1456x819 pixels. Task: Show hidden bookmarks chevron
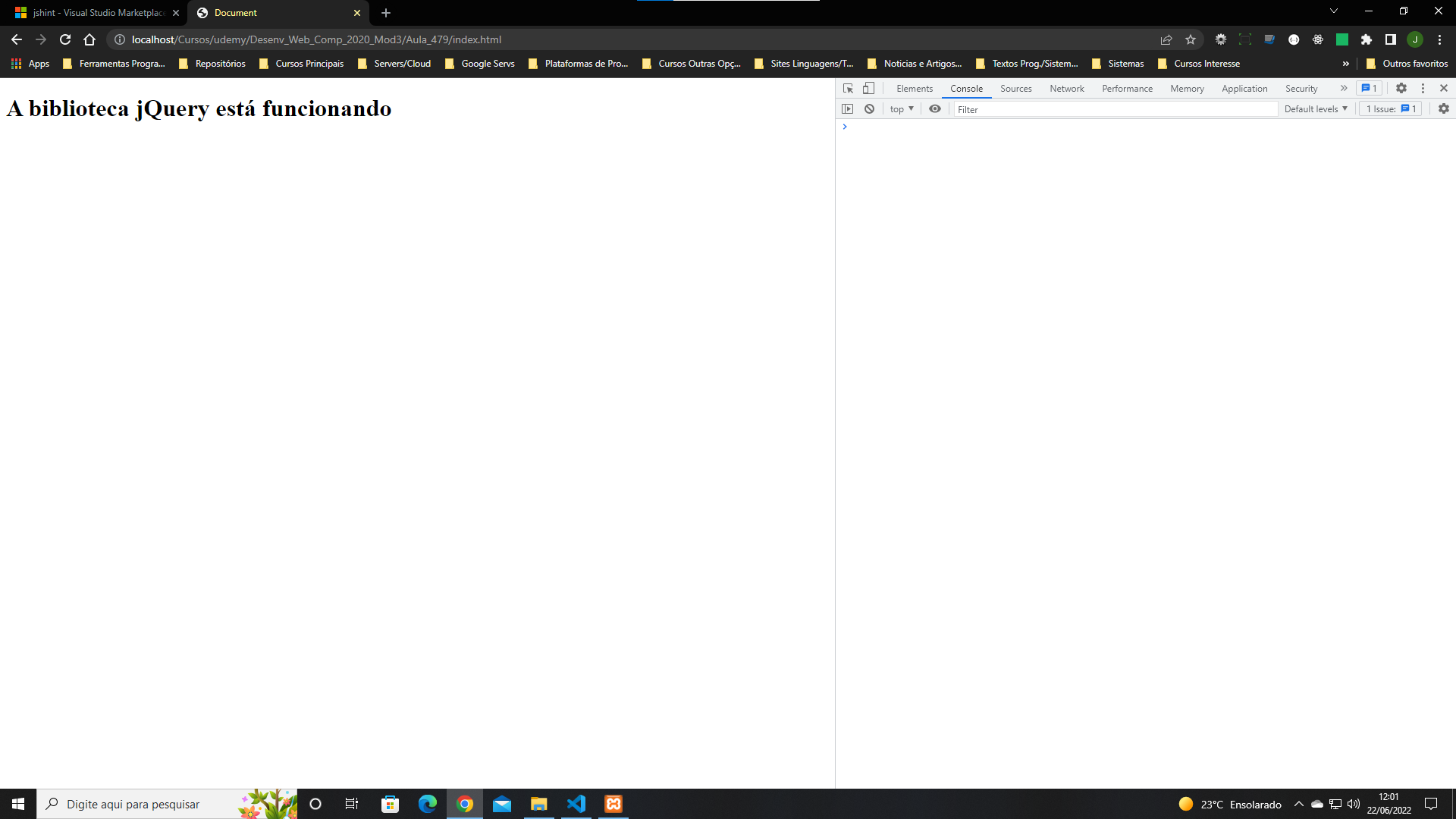tap(1346, 64)
